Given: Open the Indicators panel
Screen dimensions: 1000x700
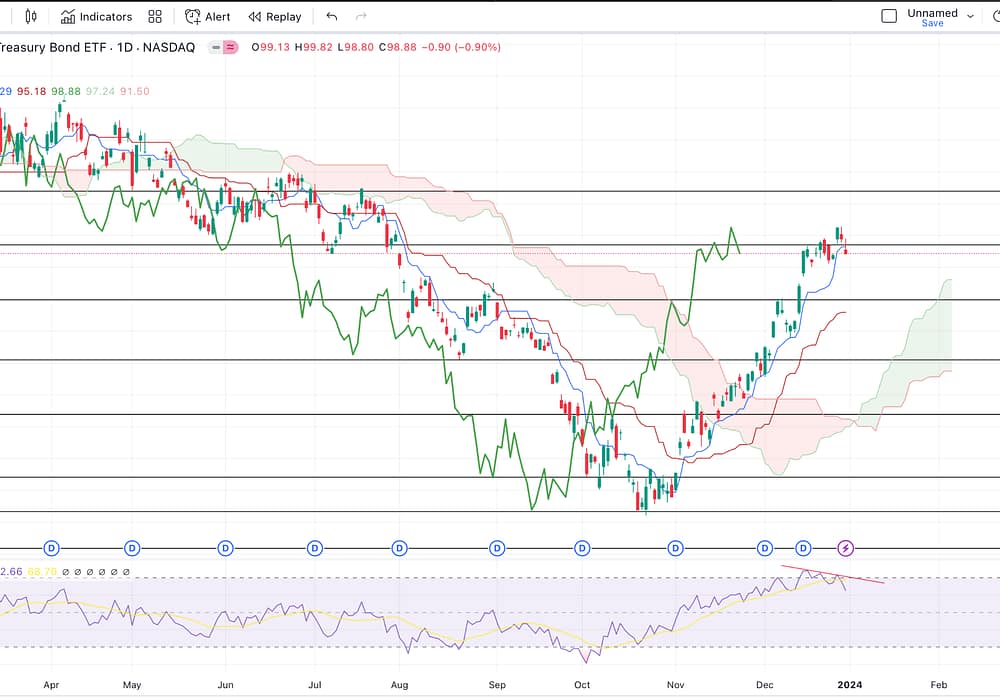Looking at the screenshot, I should tap(96, 16).
